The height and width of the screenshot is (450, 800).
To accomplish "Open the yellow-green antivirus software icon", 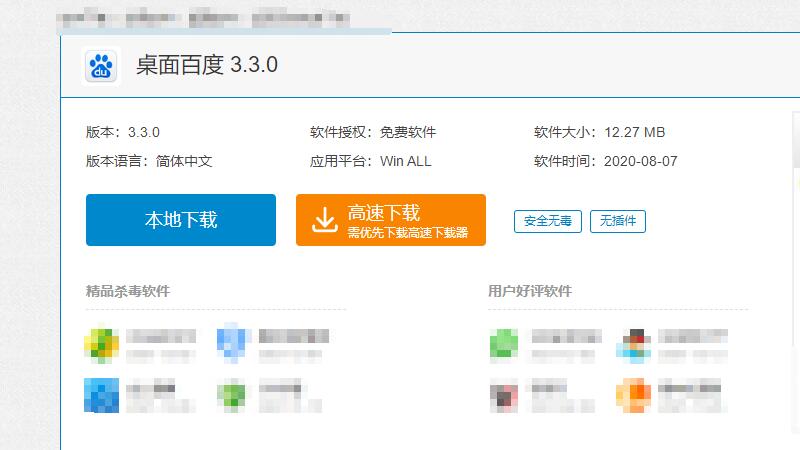I will (102, 344).
